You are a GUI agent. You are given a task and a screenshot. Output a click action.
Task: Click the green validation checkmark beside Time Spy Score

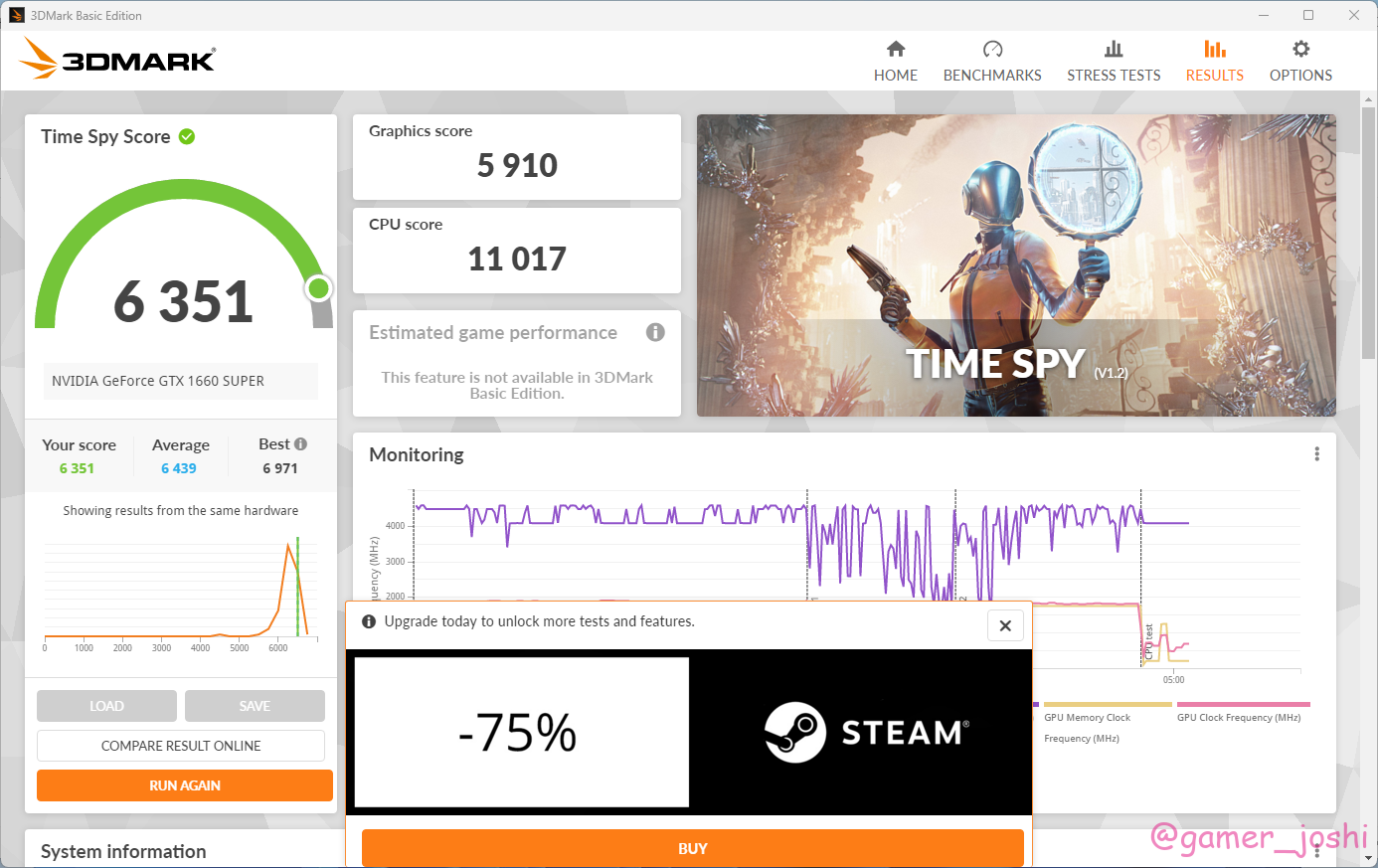pyautogui.click(x=187, y=136)
